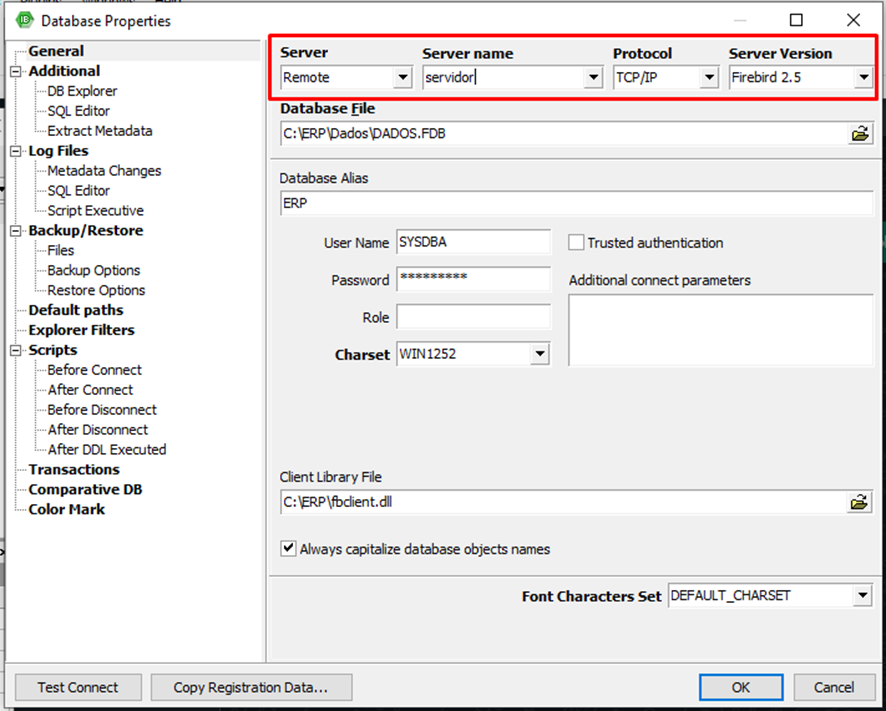The image size is (886, 711).
Task: Open the Charset dropdown
Action: 540,354
